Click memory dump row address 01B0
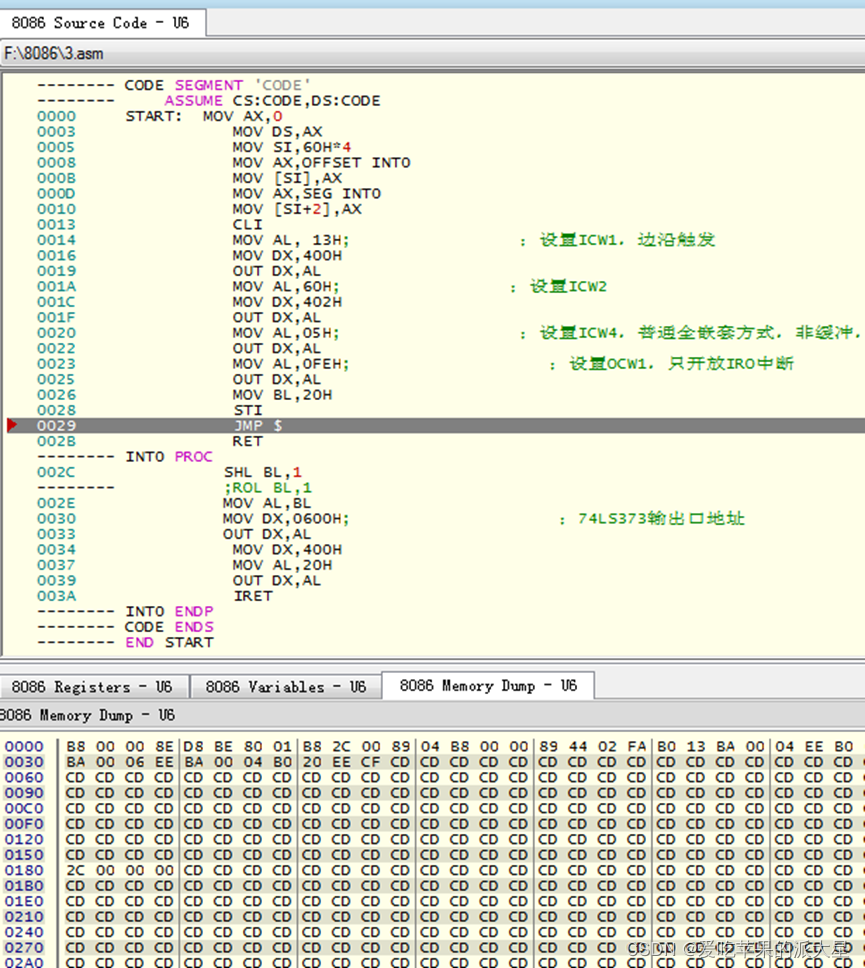Viewport: 865px width, 968px height. 24,885
